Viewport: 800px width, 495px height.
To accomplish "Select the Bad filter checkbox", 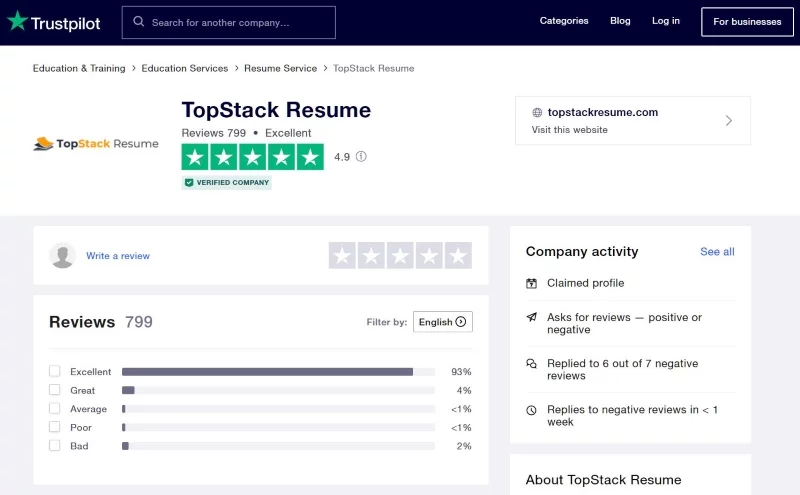I will [x=55, y=446].
